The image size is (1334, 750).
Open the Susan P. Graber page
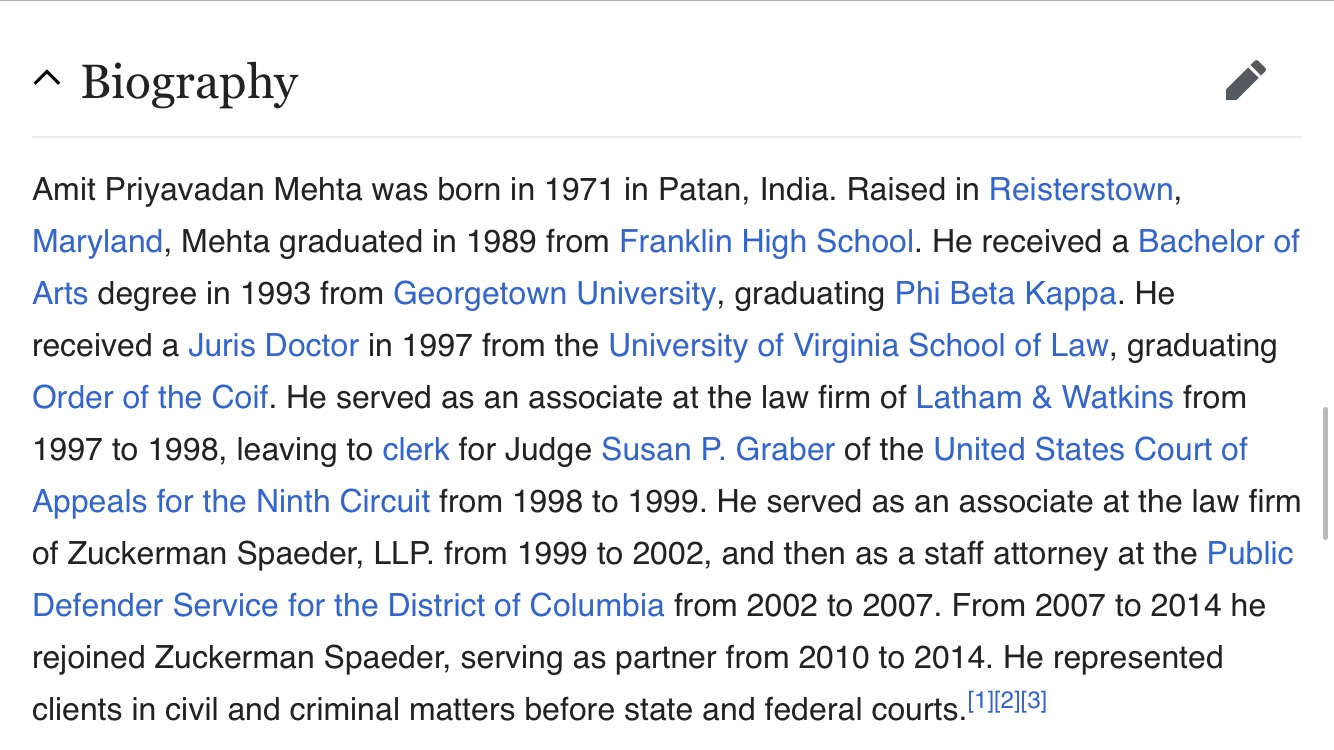pos(718,449)
